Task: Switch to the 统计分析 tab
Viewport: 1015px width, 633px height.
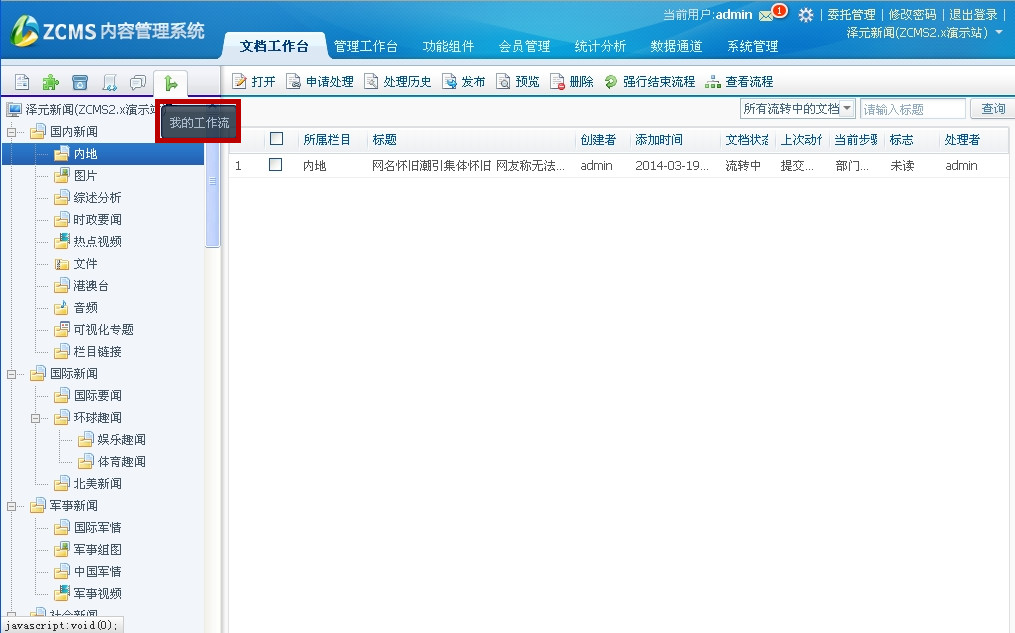Action: pos(600,46)
